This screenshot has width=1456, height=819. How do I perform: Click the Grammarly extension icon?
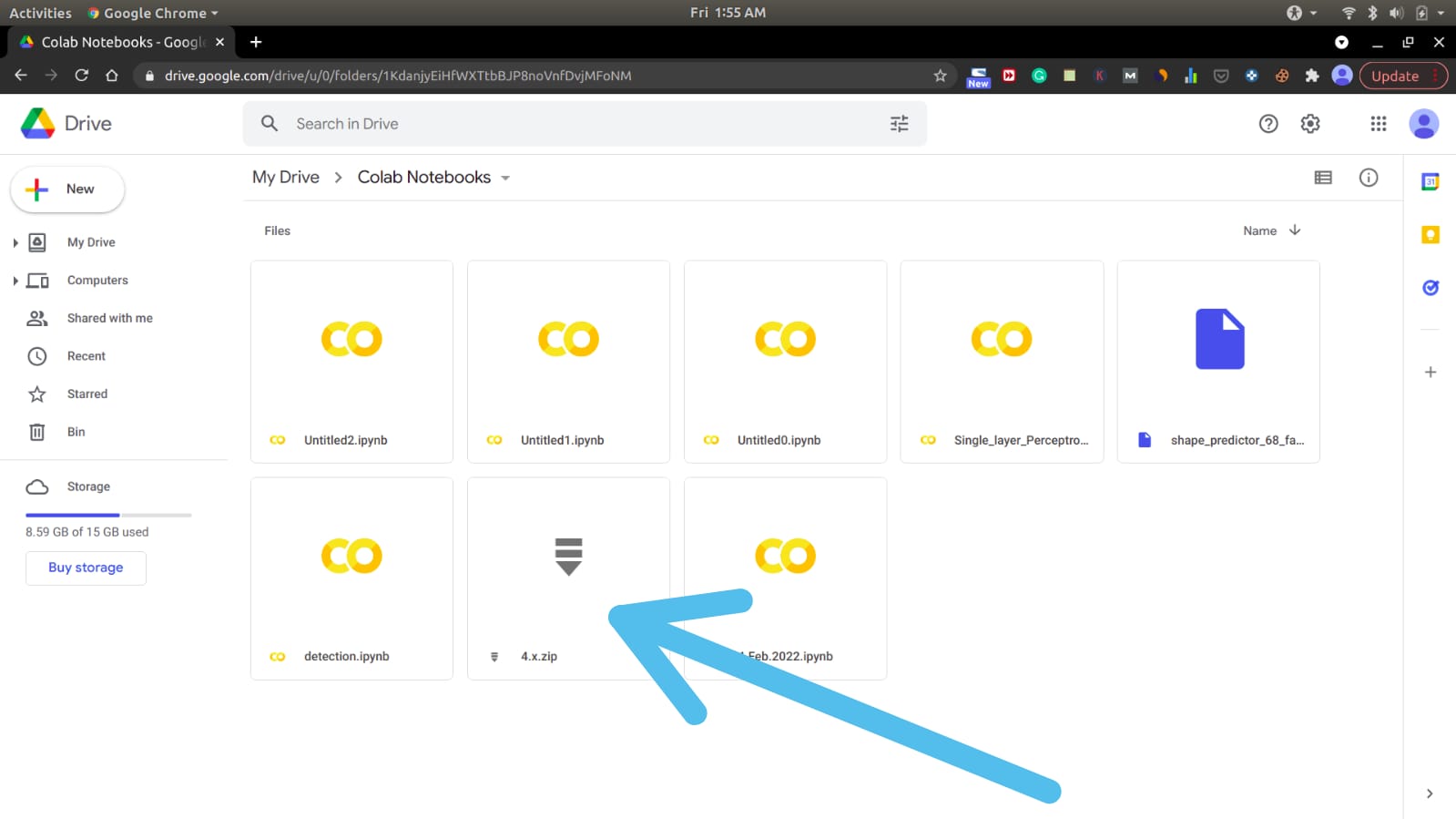(x=1039, y=76)
